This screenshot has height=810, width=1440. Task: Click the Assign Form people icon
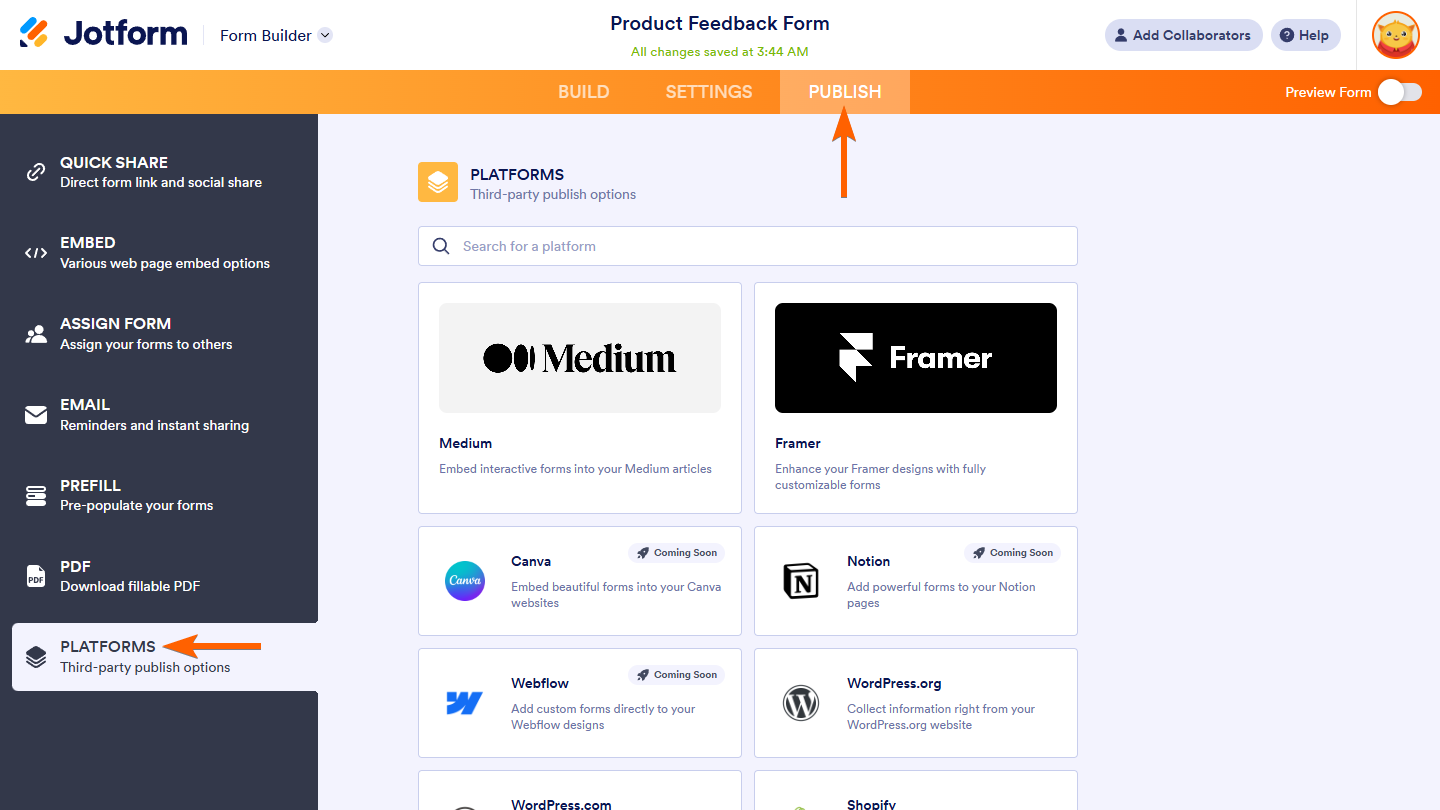[36, 334]
